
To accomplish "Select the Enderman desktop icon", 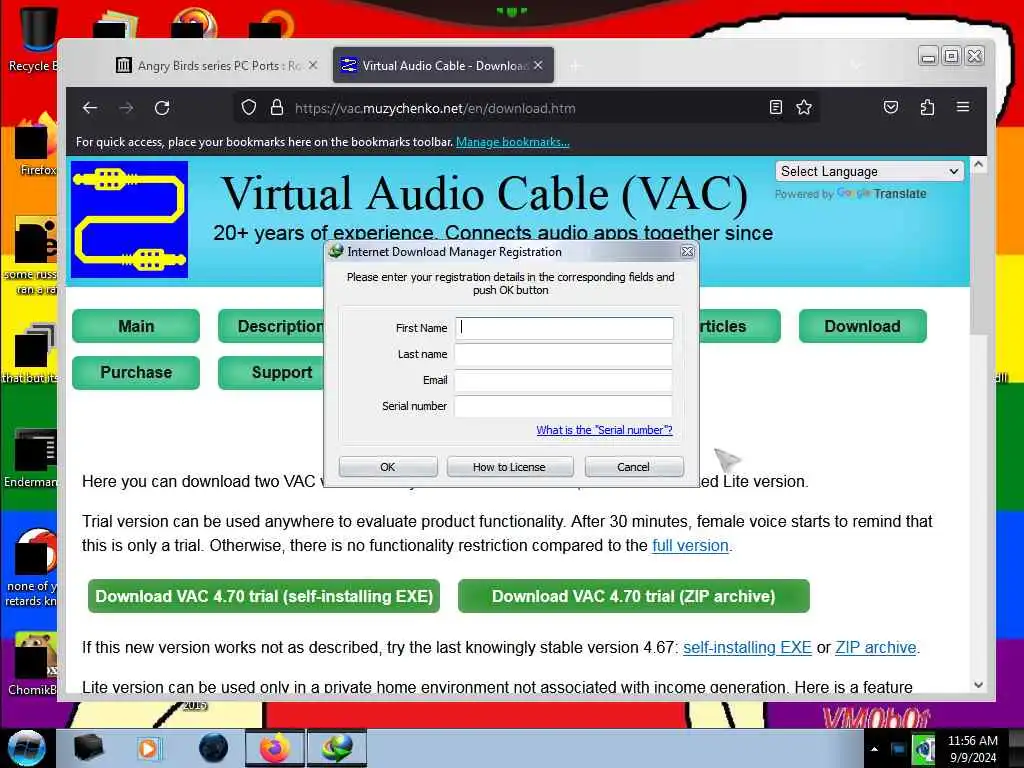I will (x=31, y=457).
